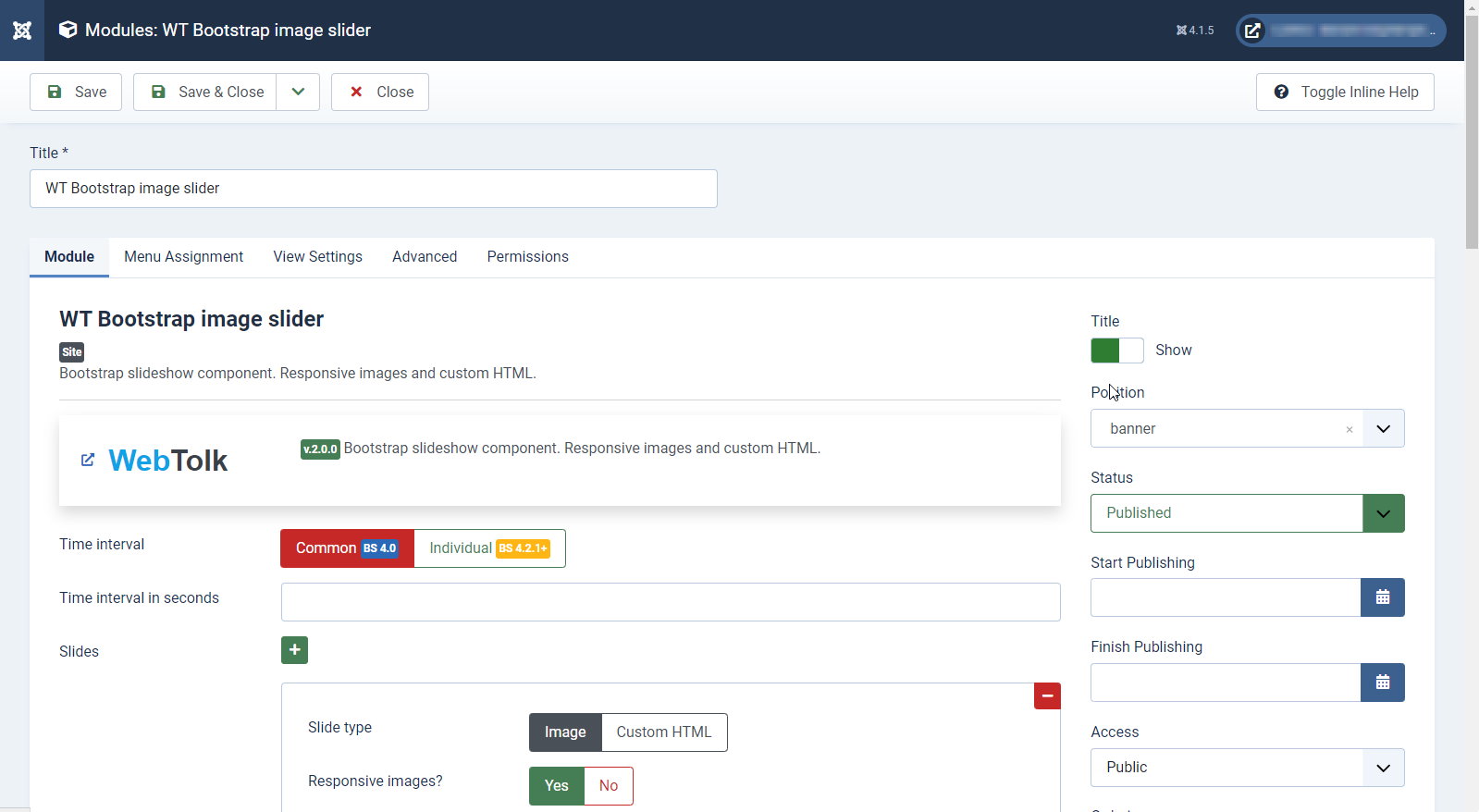
Task: Click the Start Publishing date field
Action: [1226, 597]
